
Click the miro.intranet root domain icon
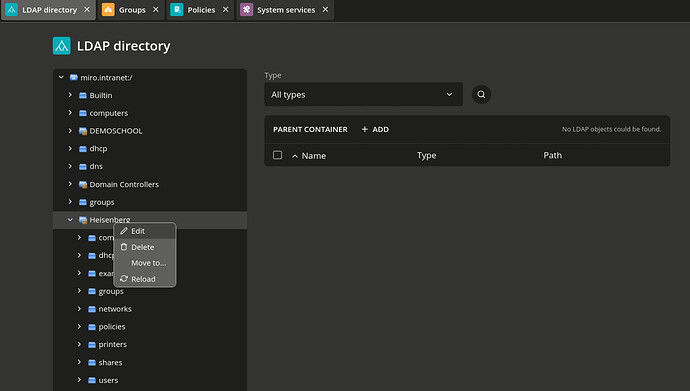pyautogui.click(x=73, y=77)
